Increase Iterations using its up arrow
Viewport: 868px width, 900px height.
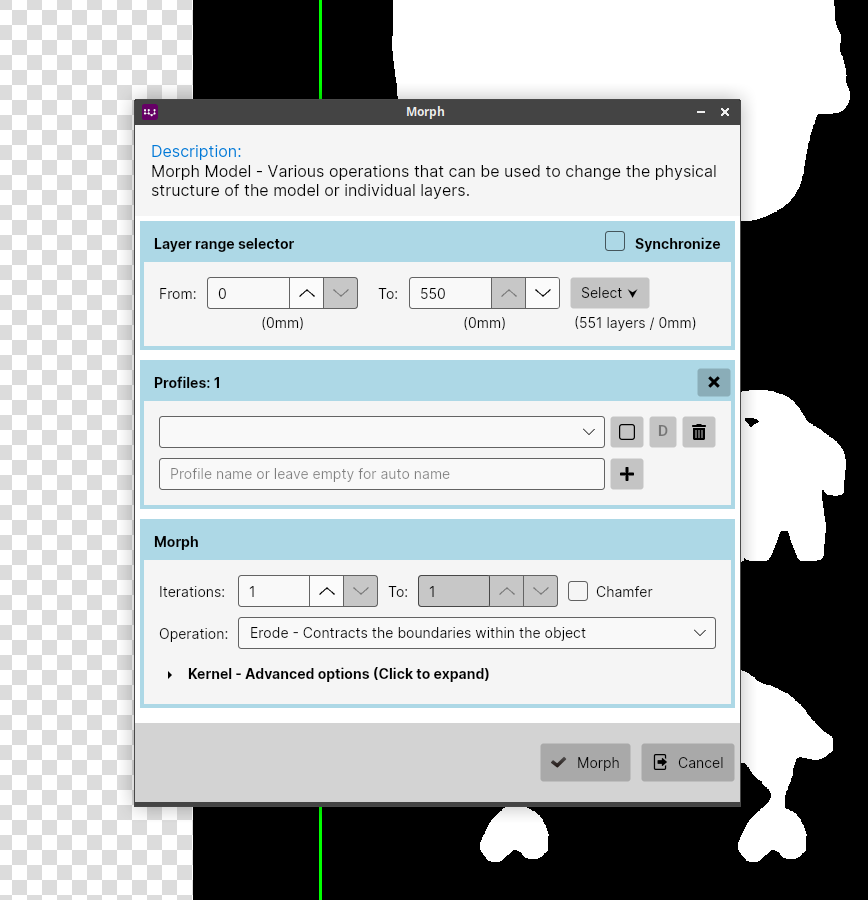(x=326, y=591)
